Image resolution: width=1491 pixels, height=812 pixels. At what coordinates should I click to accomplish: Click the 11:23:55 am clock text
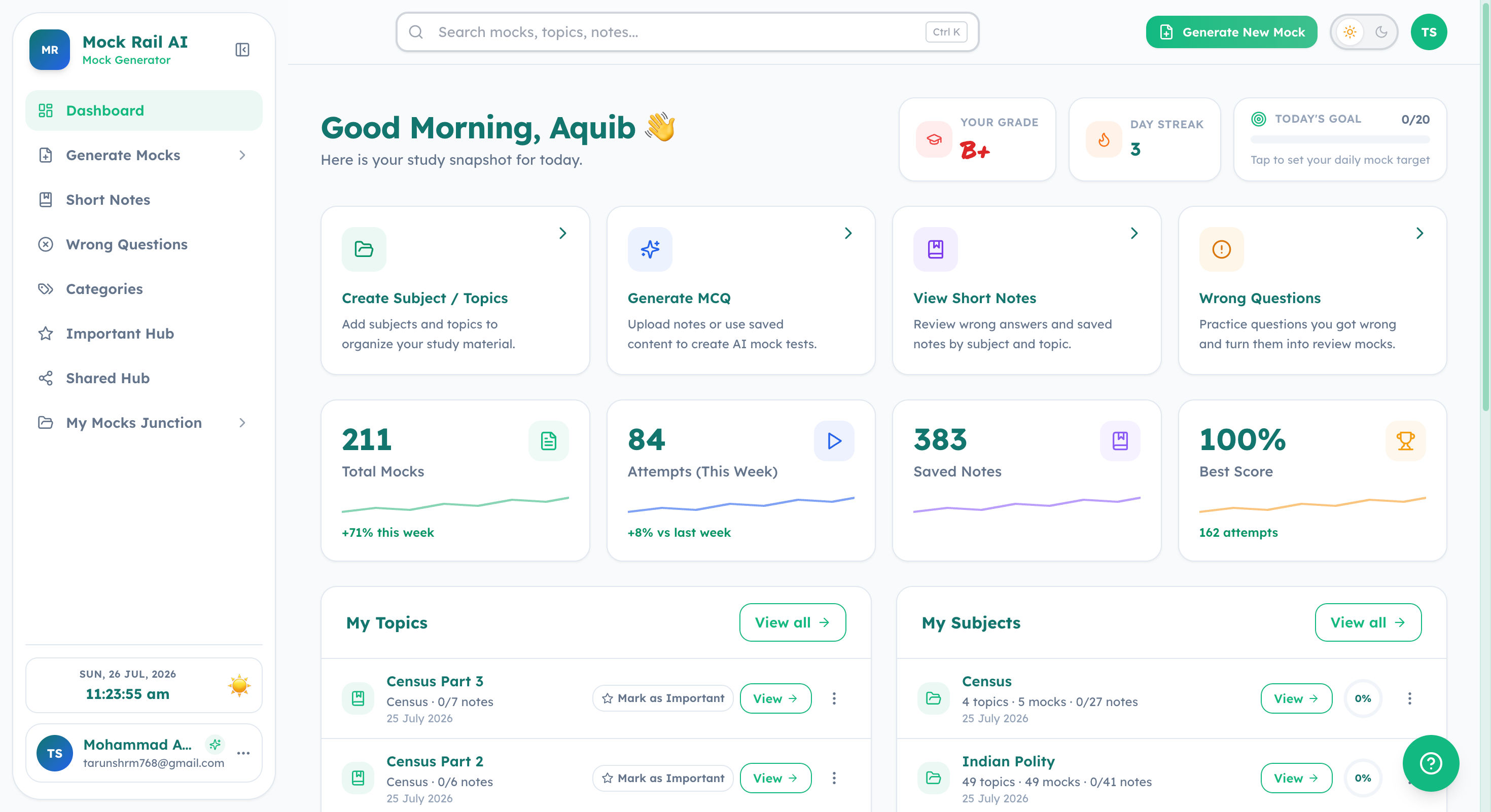(127, 694)
